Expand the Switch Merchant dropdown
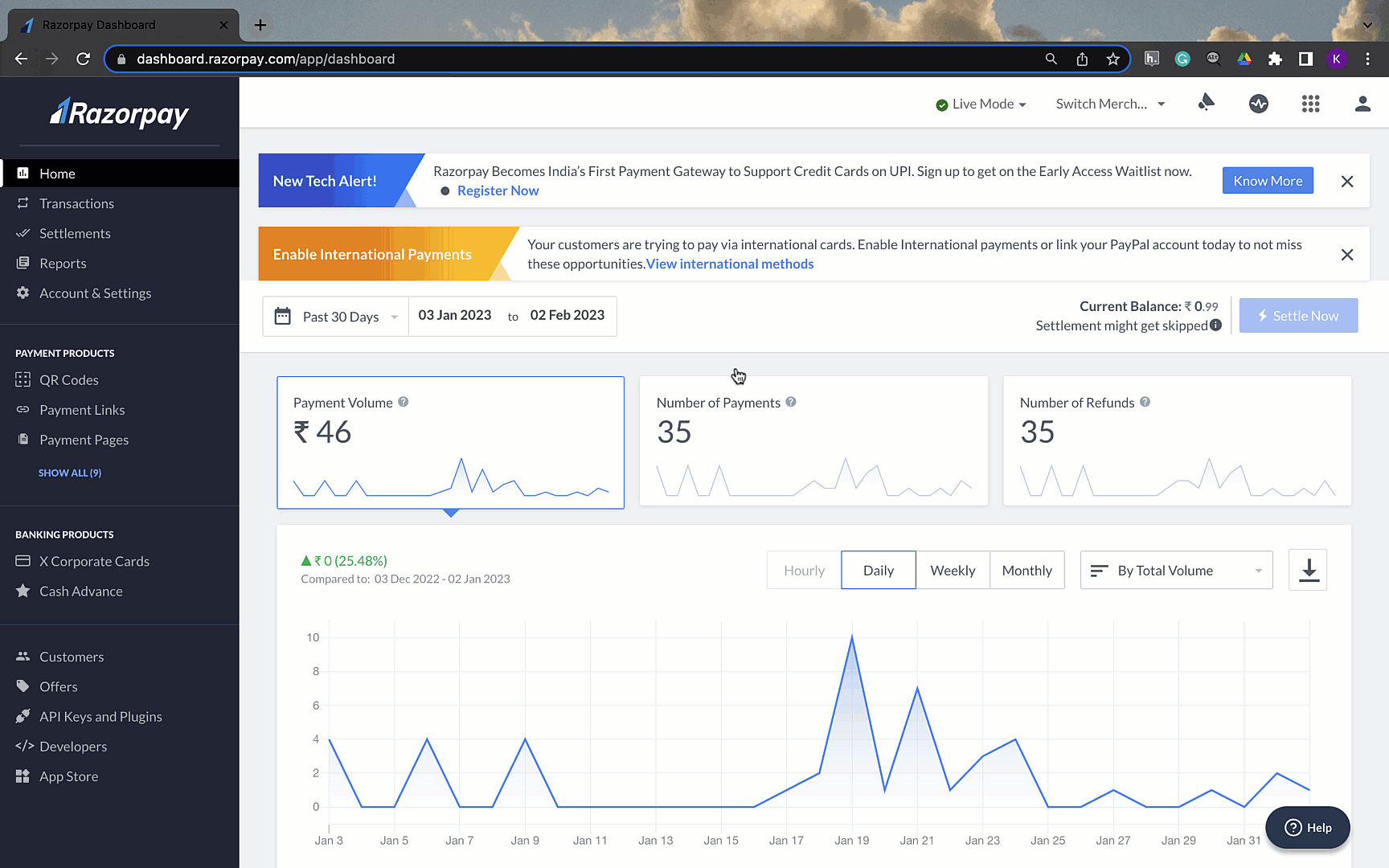The width and height of the screenshot is (1389, 868). tap(1110, 104)
